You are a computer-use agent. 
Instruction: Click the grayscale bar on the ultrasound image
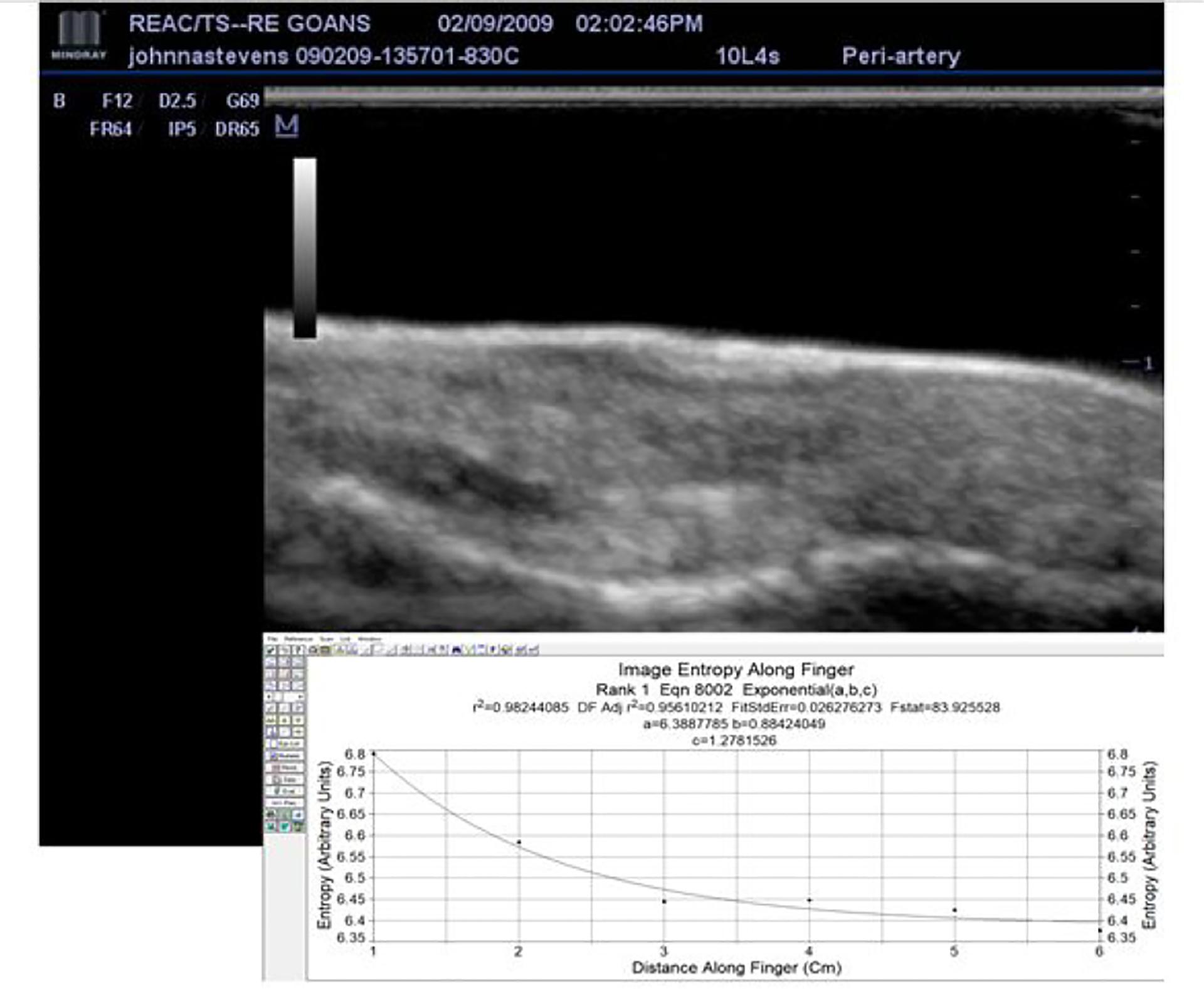tap(305, 248)
